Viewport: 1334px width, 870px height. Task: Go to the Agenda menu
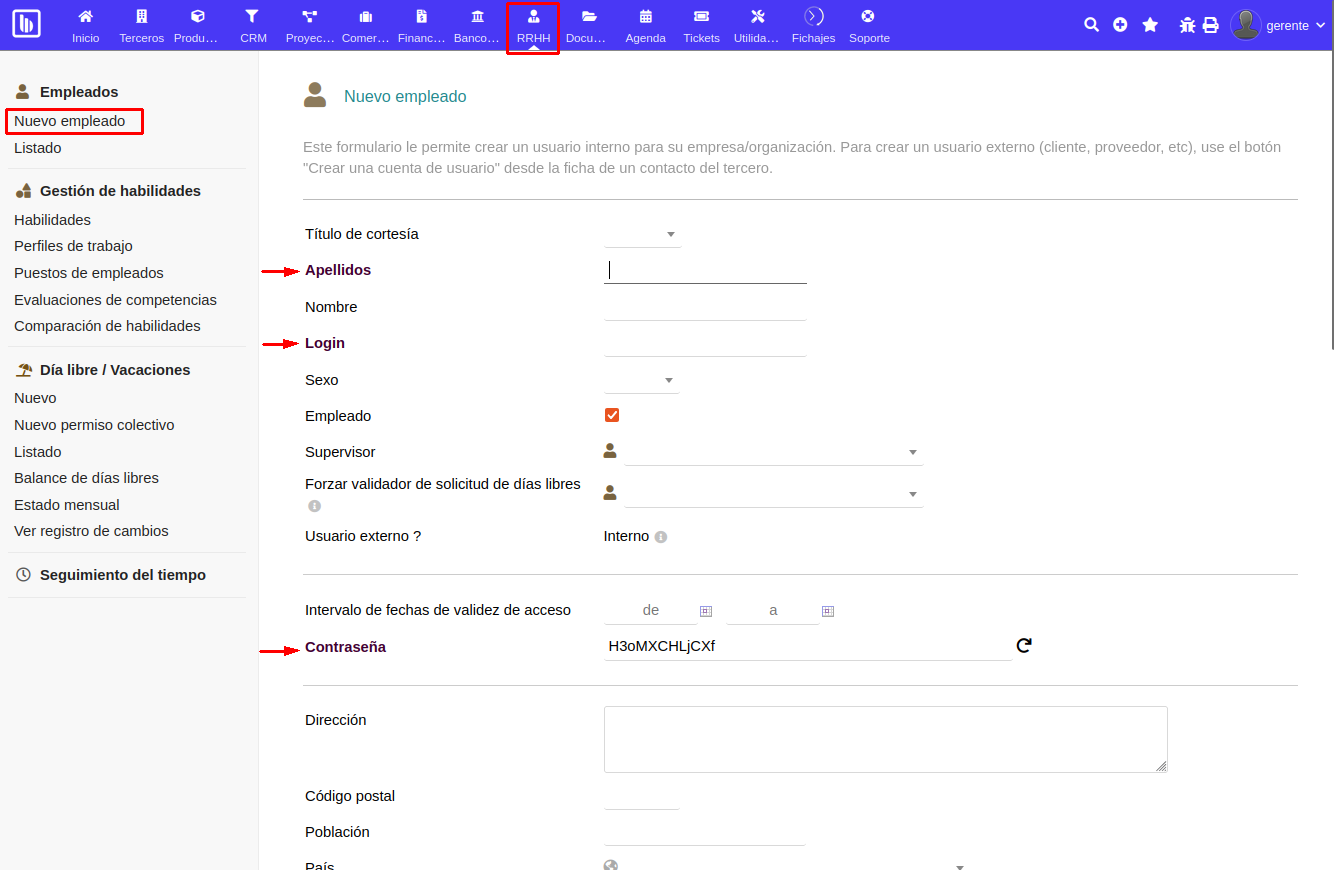pos(645,26)
